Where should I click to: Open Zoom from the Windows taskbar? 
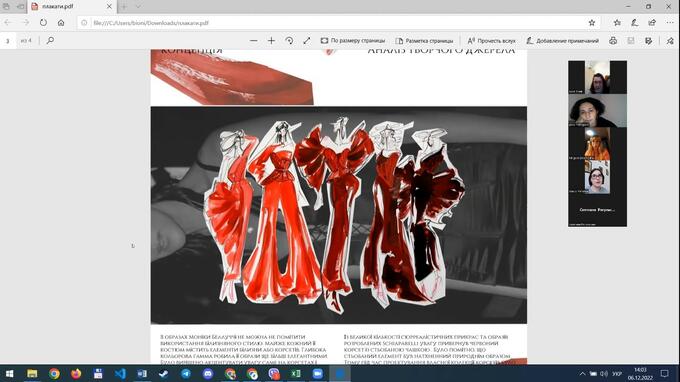point(317,373)
